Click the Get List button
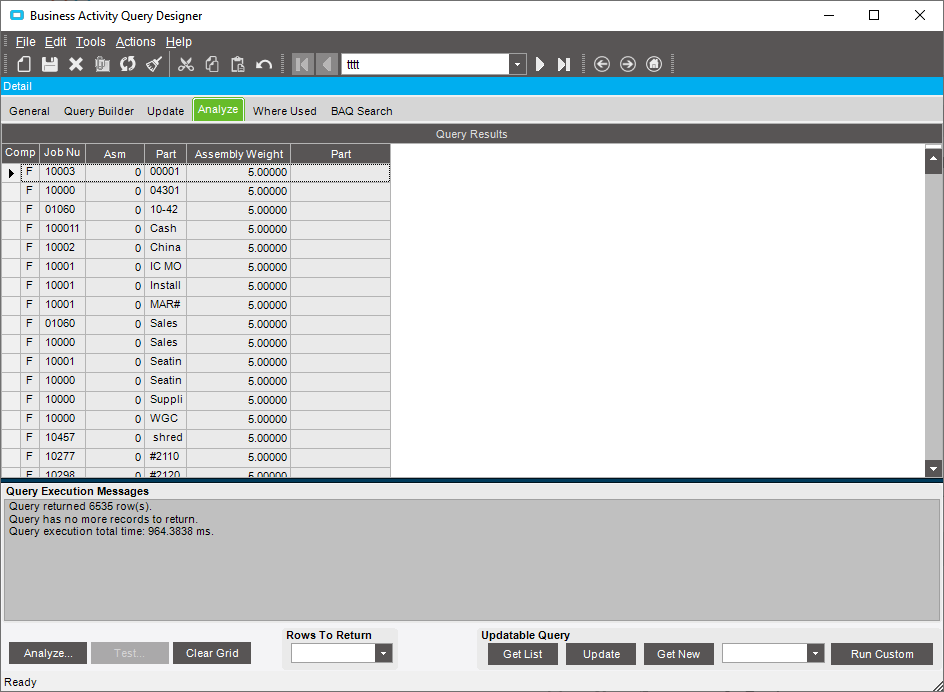944x692 pixels. [523, 654]
